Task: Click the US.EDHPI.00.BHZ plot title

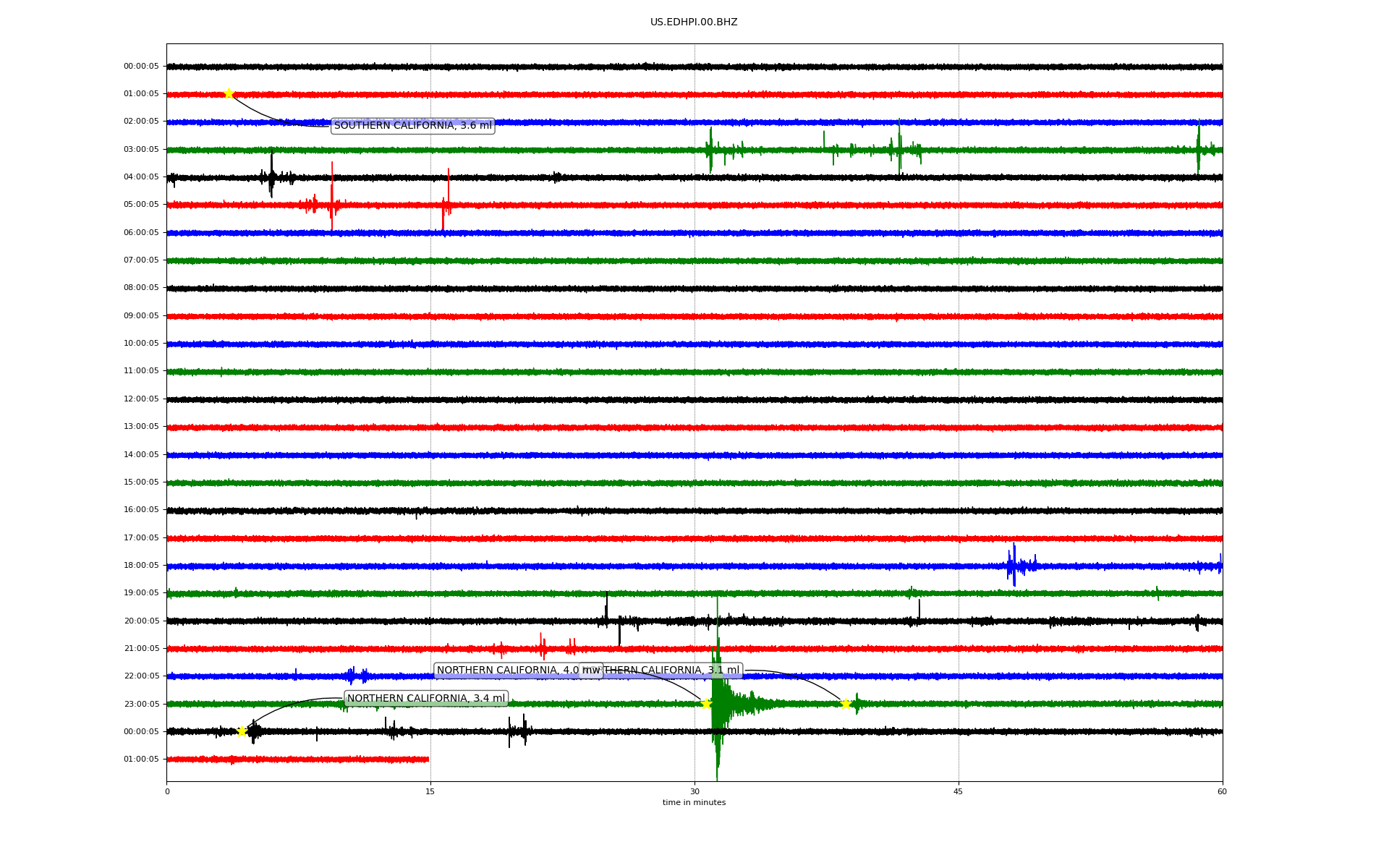Action: (694, 22)
